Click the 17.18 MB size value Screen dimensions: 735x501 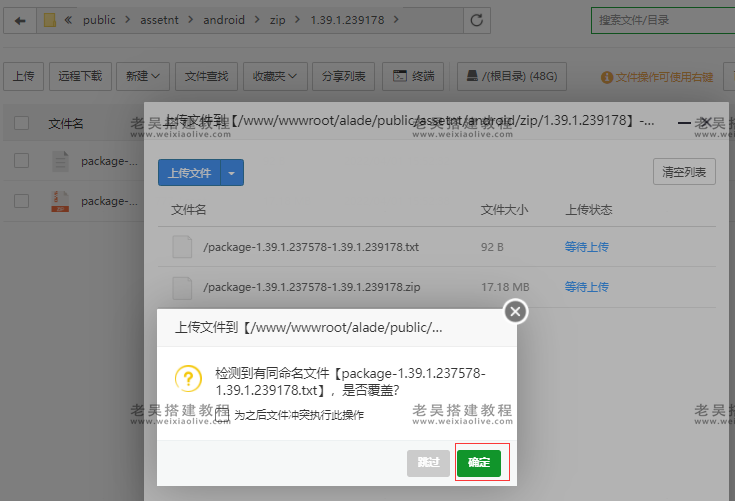click(x=505, y=287)
